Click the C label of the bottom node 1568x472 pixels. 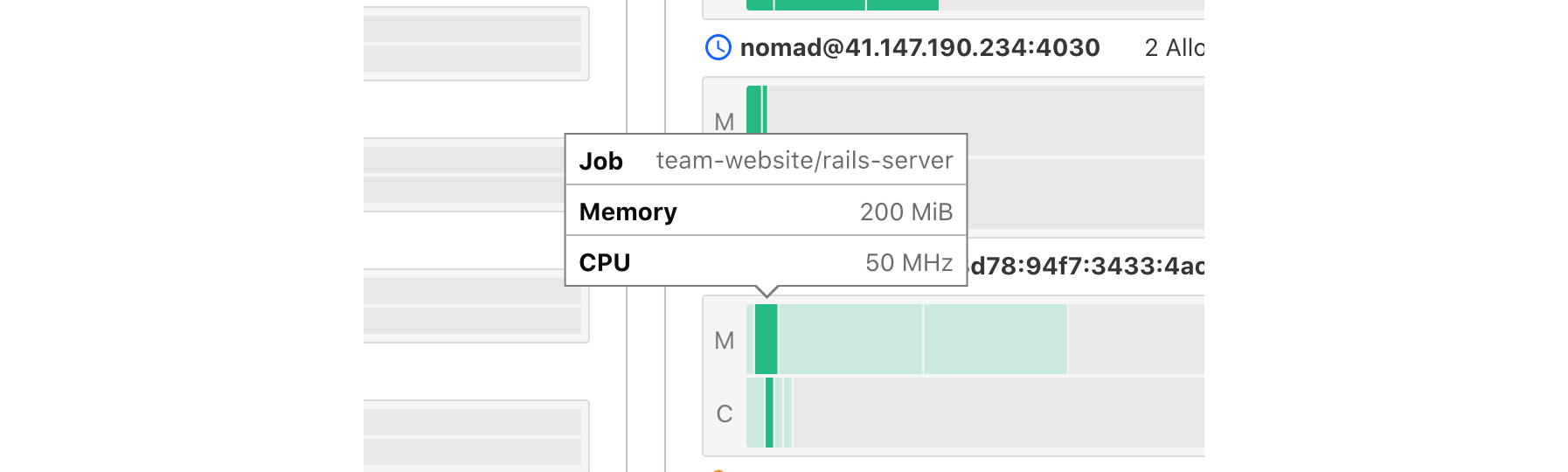724,413
